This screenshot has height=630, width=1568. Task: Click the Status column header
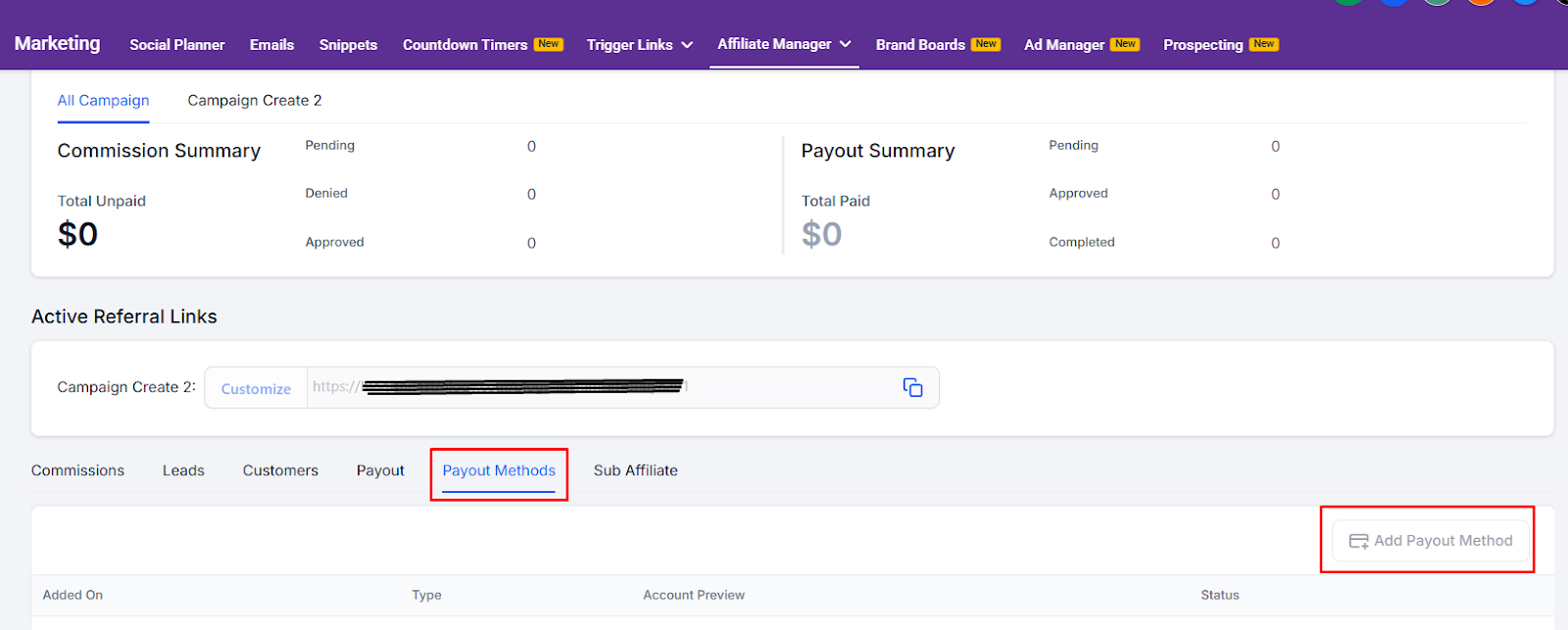pyautogui.click(x=1220, y=595)
